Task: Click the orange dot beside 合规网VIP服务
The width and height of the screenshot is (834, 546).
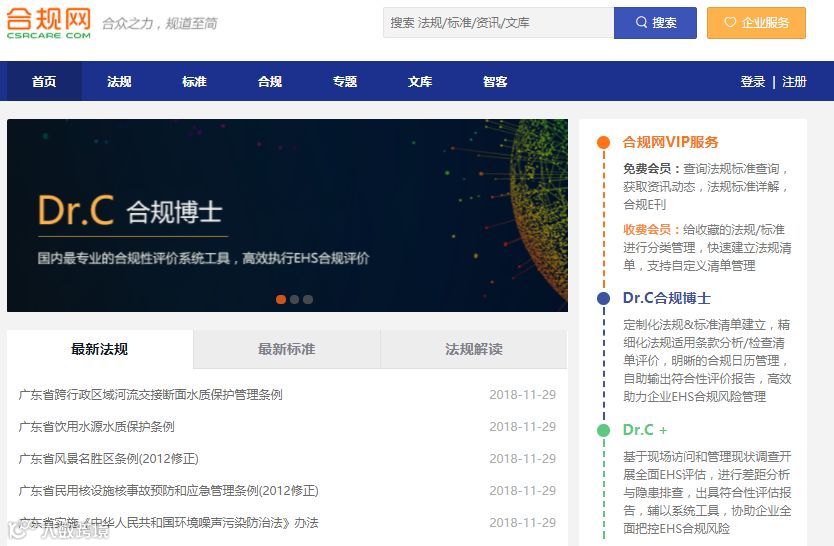Action: click(x=603, y=142)
